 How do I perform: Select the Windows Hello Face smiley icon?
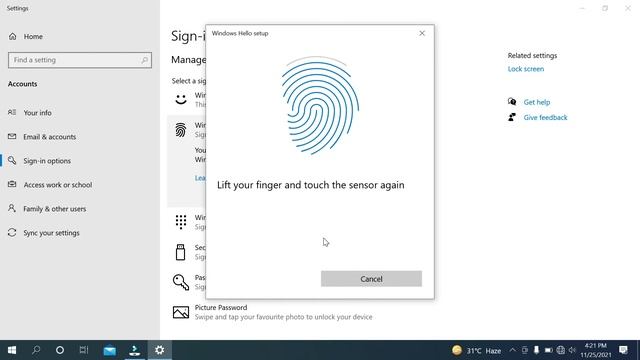(x=181, y=99)
